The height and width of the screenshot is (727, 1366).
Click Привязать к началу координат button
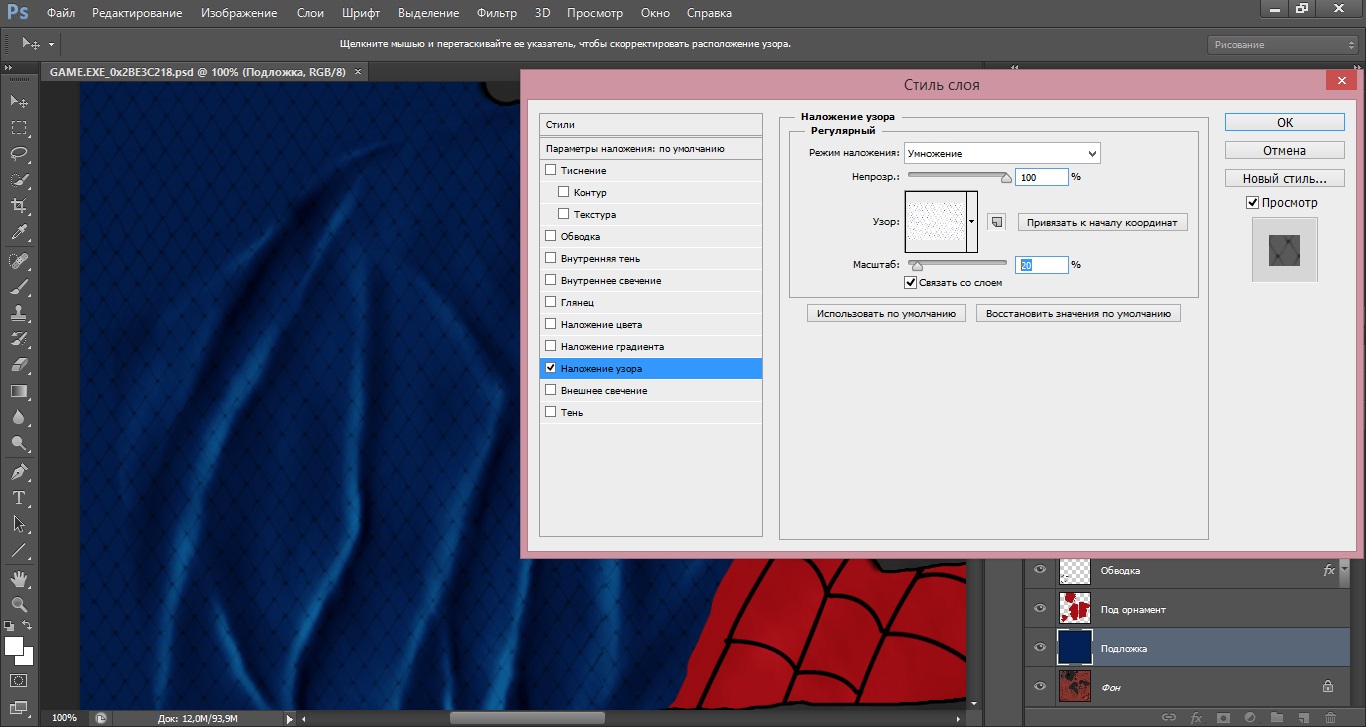[x=1103, y=222]
